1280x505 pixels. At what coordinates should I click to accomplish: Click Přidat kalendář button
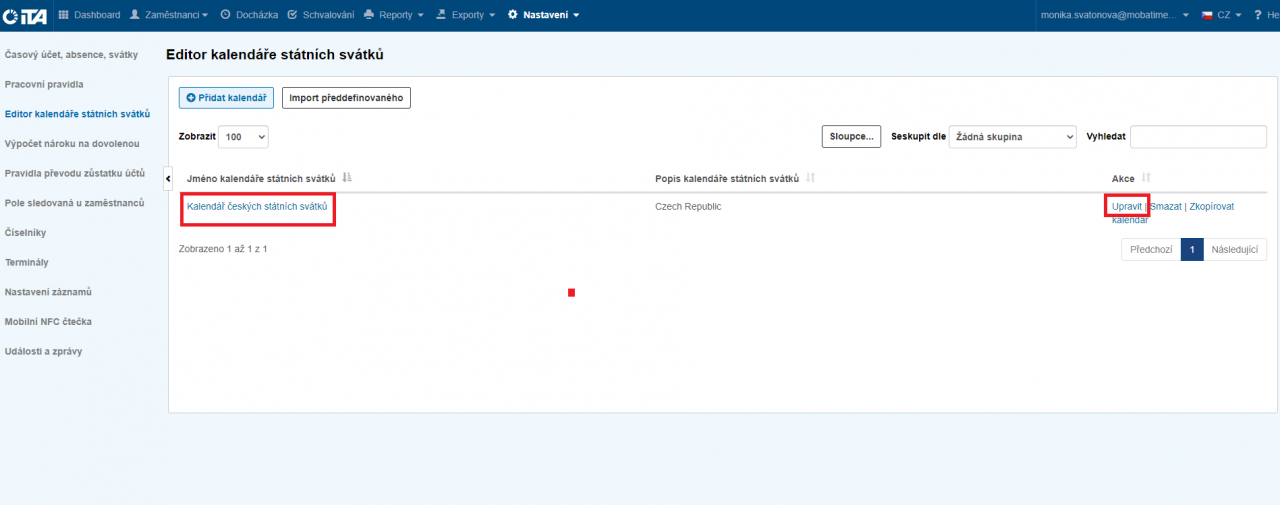[226, 98]
